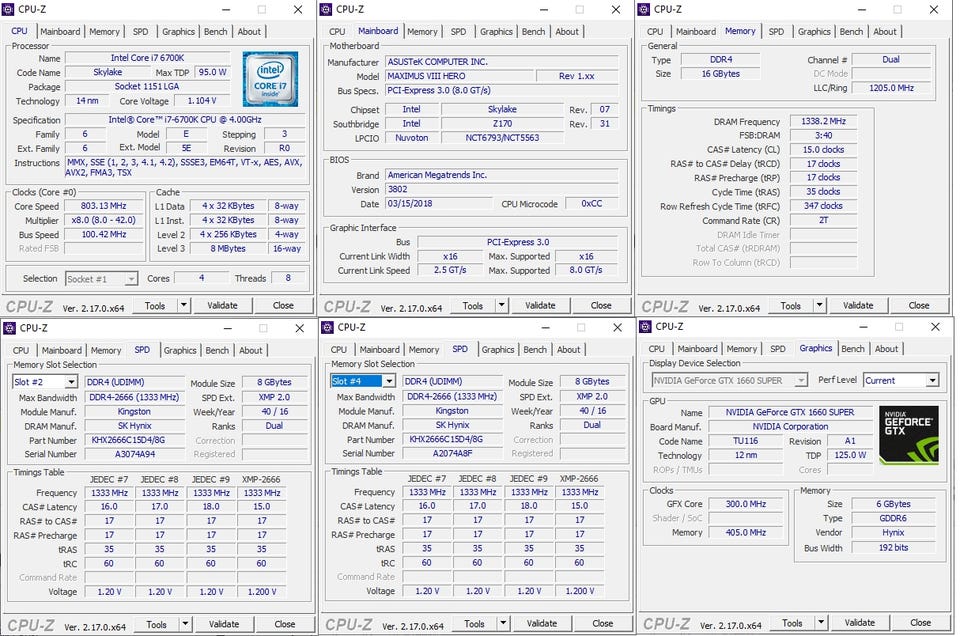Click CPU-Z title icon in Graphics window
The height and width of the screenshot is (636, 960).
pos(645,327)
